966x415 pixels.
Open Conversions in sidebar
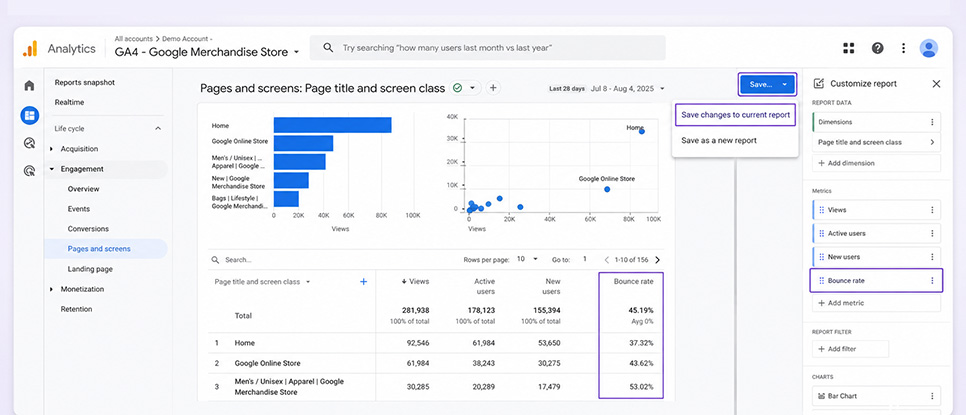click(x=88, y=228)
